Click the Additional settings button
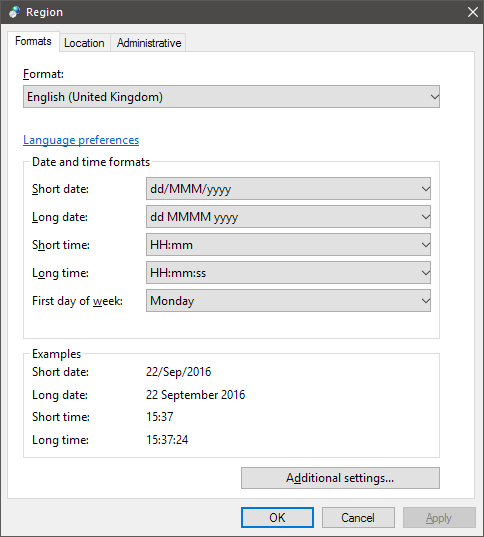Viewport: 484px width, 537px height. tap(340, 478)
